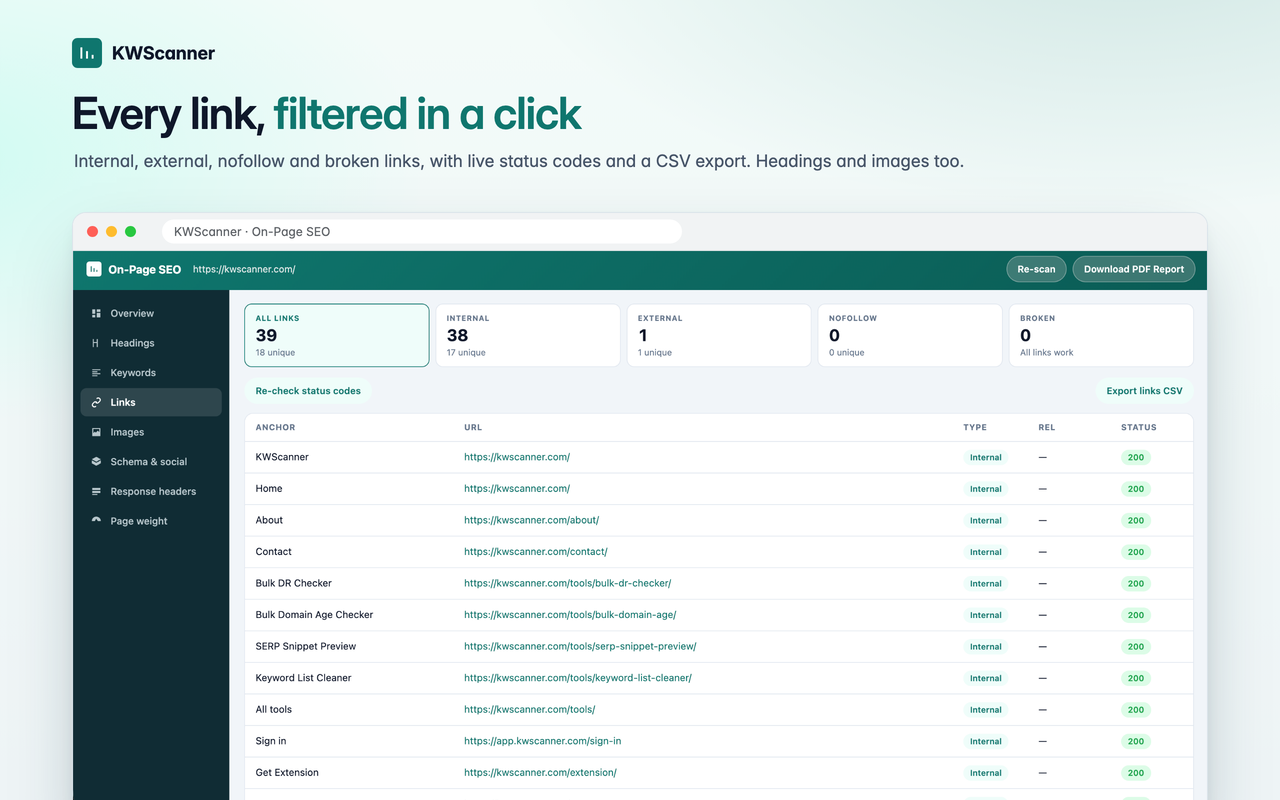Click the ANCHOR column header
The height and width of the screenshot is (800, 1280).
tap(275, 427)
